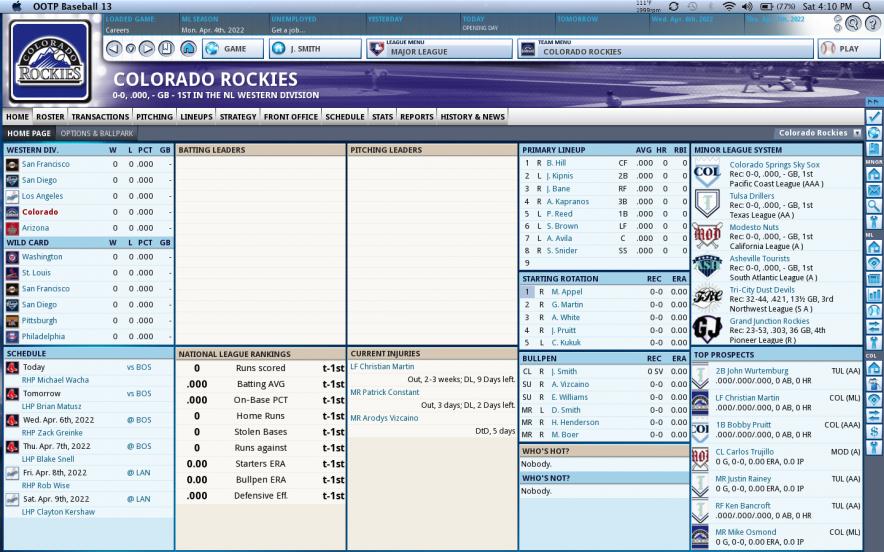This screenshot has width=884, height=552.
Task: Open Washington in the Wild Card standings
Action: tap(42, 257)
